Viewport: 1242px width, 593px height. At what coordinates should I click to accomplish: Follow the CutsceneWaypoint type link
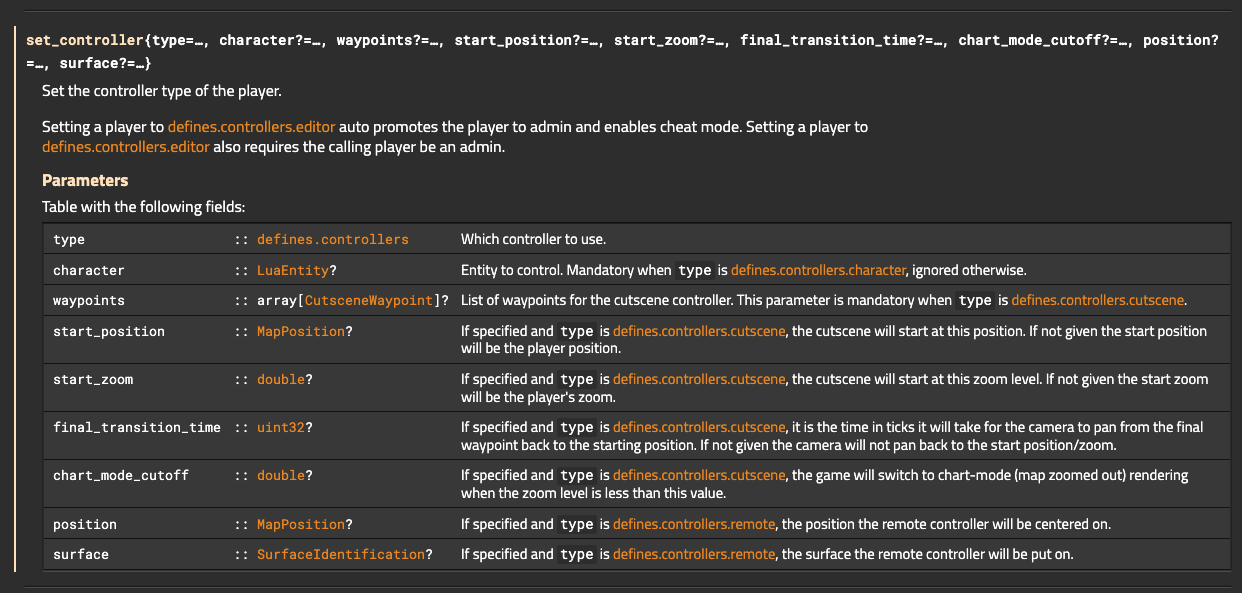[x=366, y=300]
